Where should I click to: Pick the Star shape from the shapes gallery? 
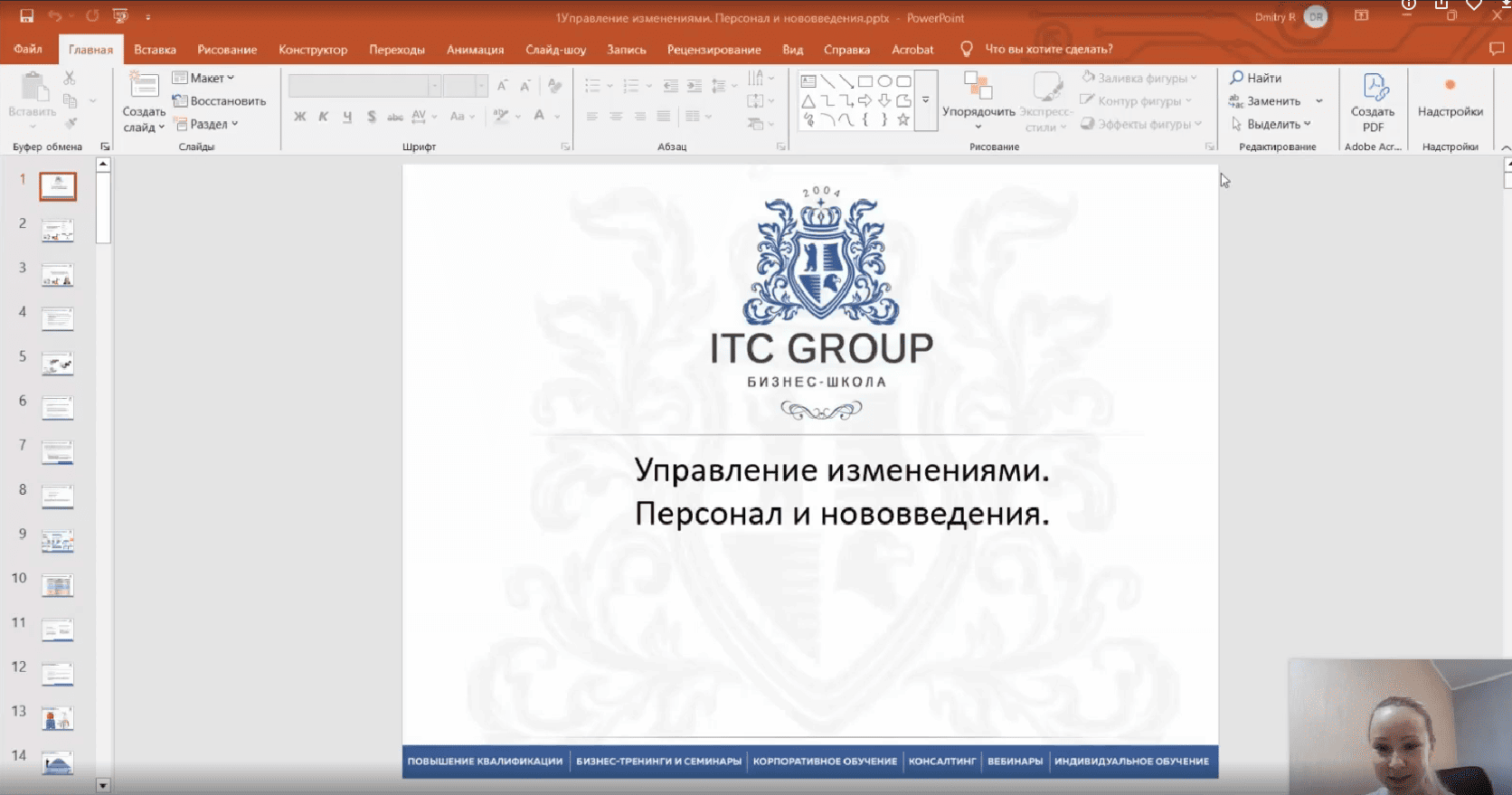(x=902, y=120)
